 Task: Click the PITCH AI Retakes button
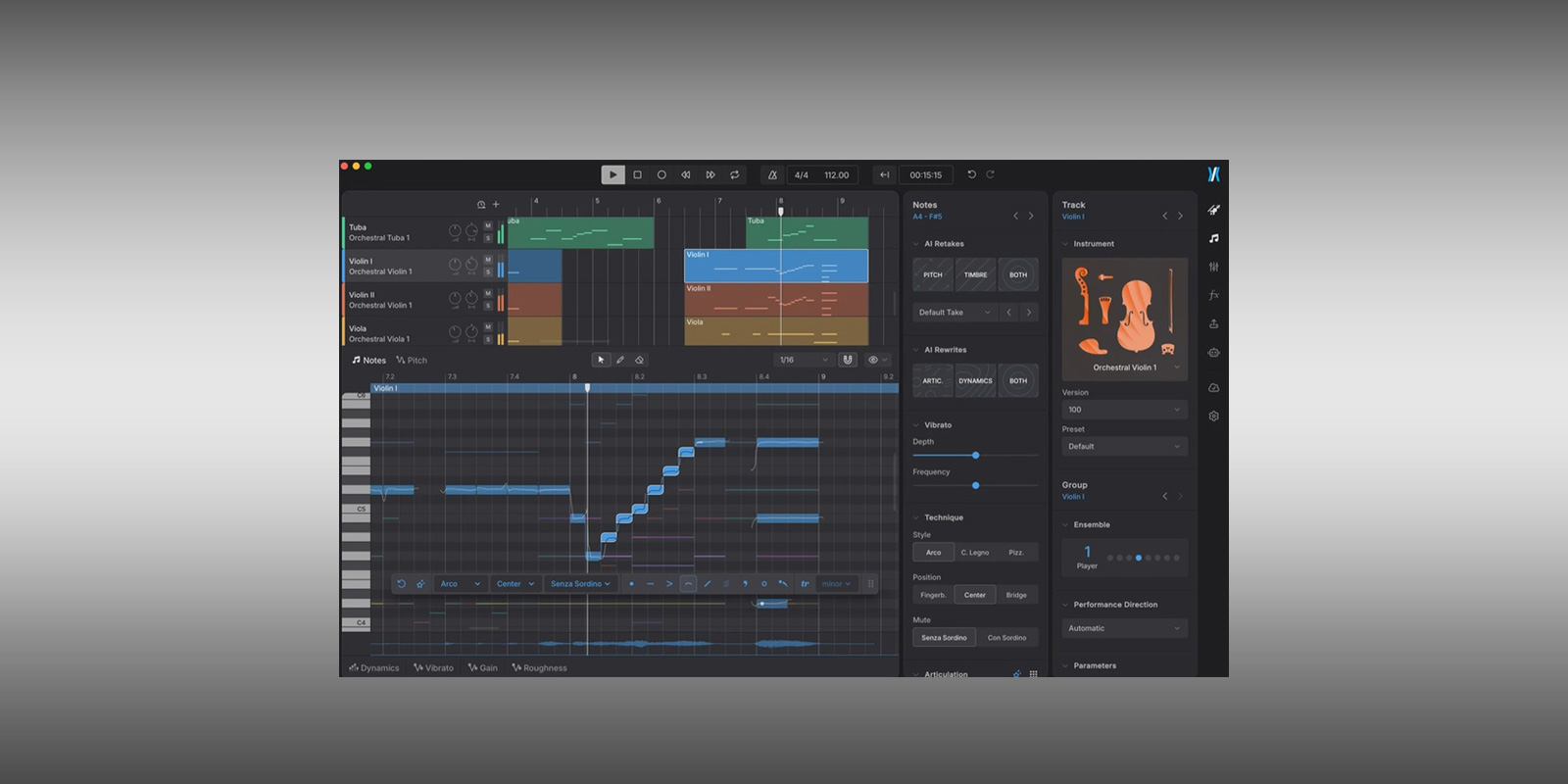933,274
